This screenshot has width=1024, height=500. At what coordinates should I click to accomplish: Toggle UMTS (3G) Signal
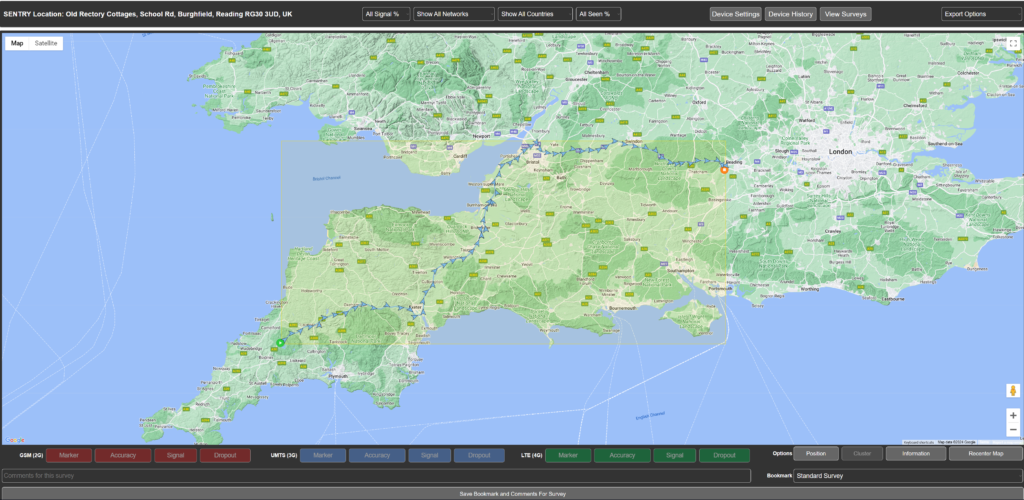430,455
